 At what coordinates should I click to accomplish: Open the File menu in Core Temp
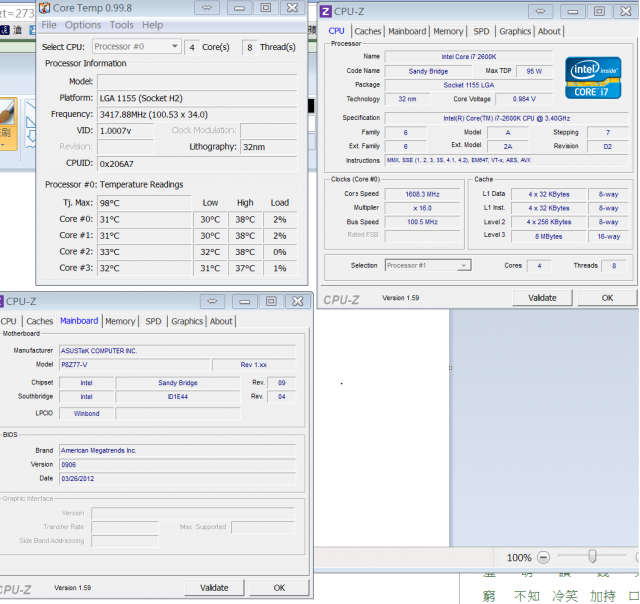49,25
